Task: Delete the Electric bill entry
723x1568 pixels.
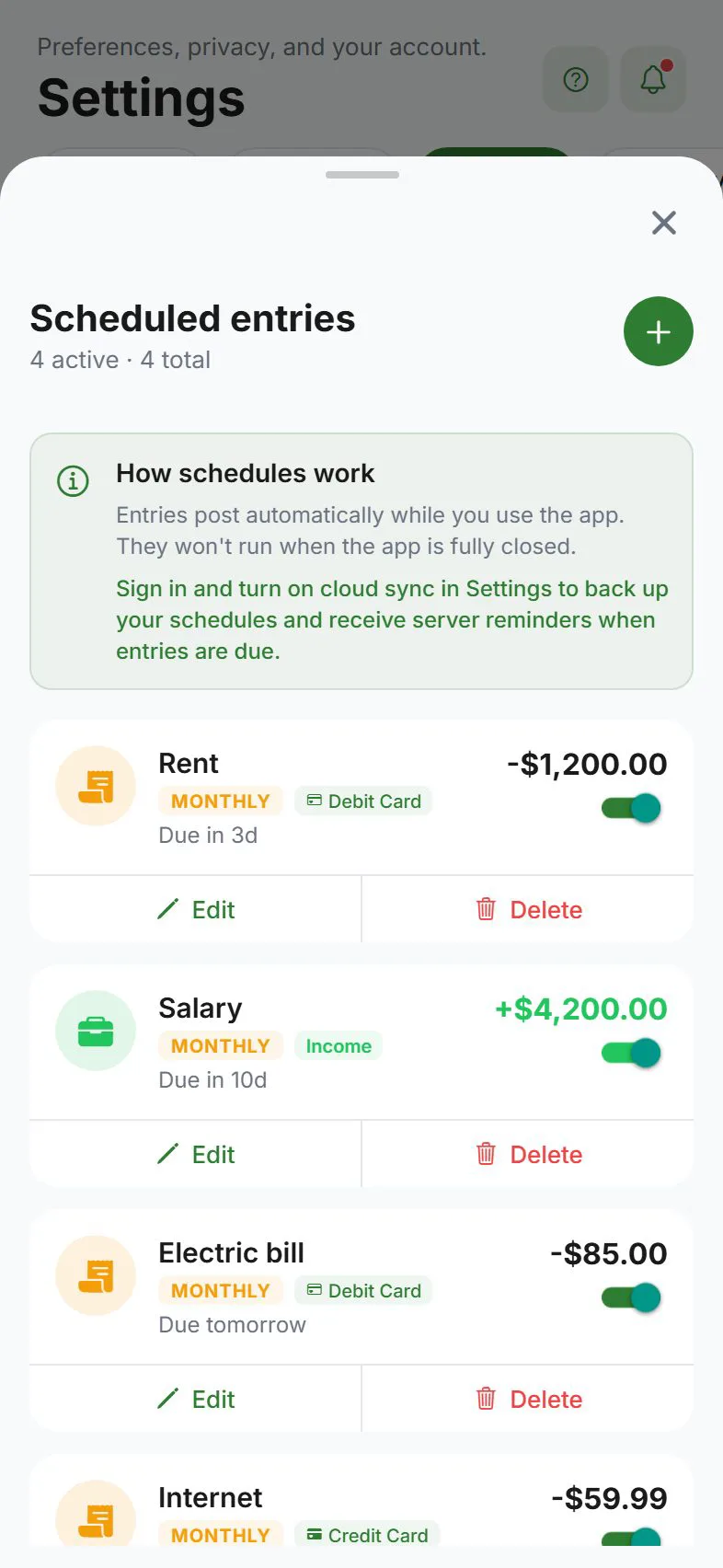Action: 528,1399
